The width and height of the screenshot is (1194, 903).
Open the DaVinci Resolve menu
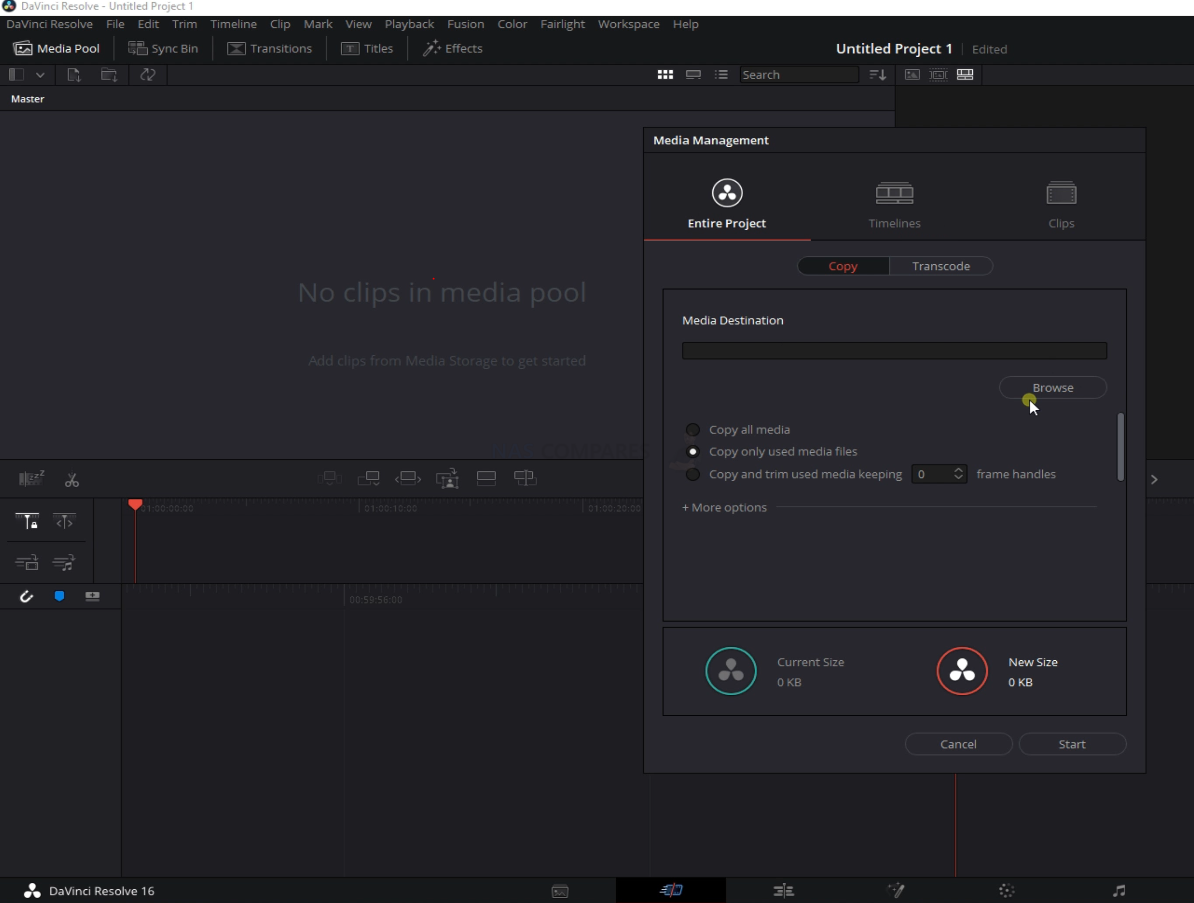coord(49,24)
